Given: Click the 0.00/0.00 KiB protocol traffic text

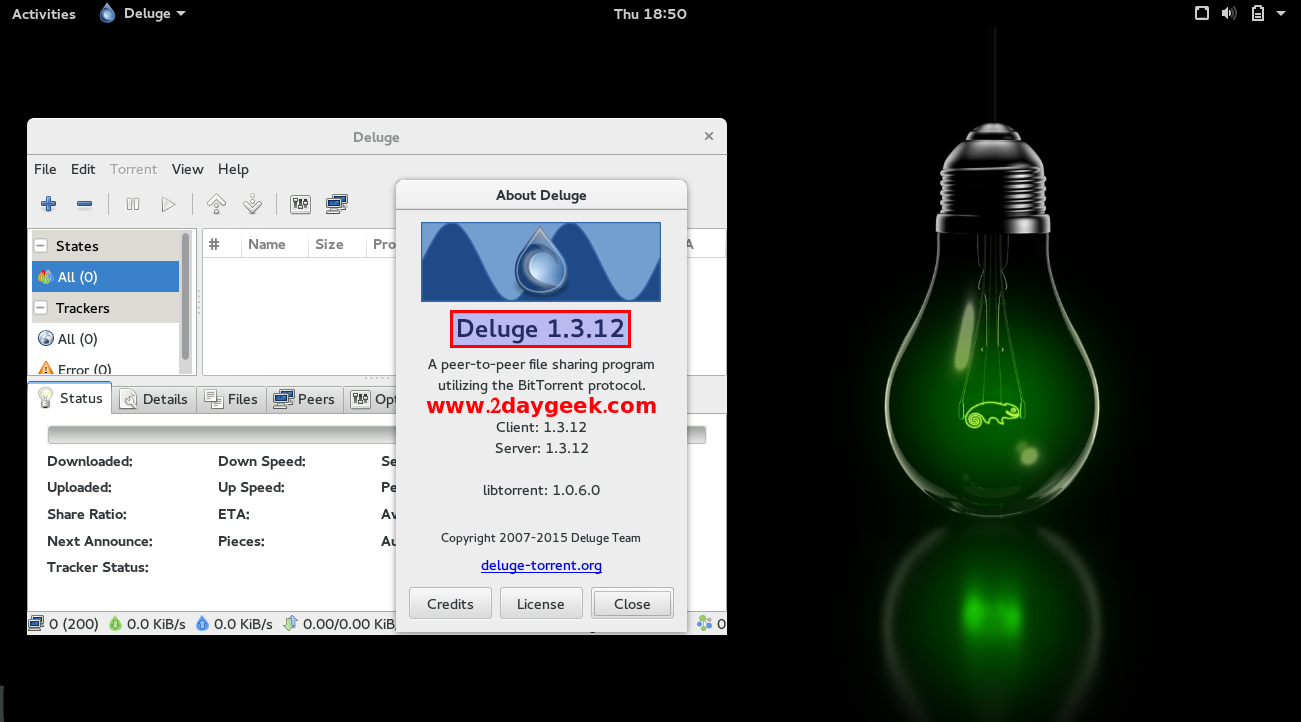Looking at the screenshot, I should (348, 624).
